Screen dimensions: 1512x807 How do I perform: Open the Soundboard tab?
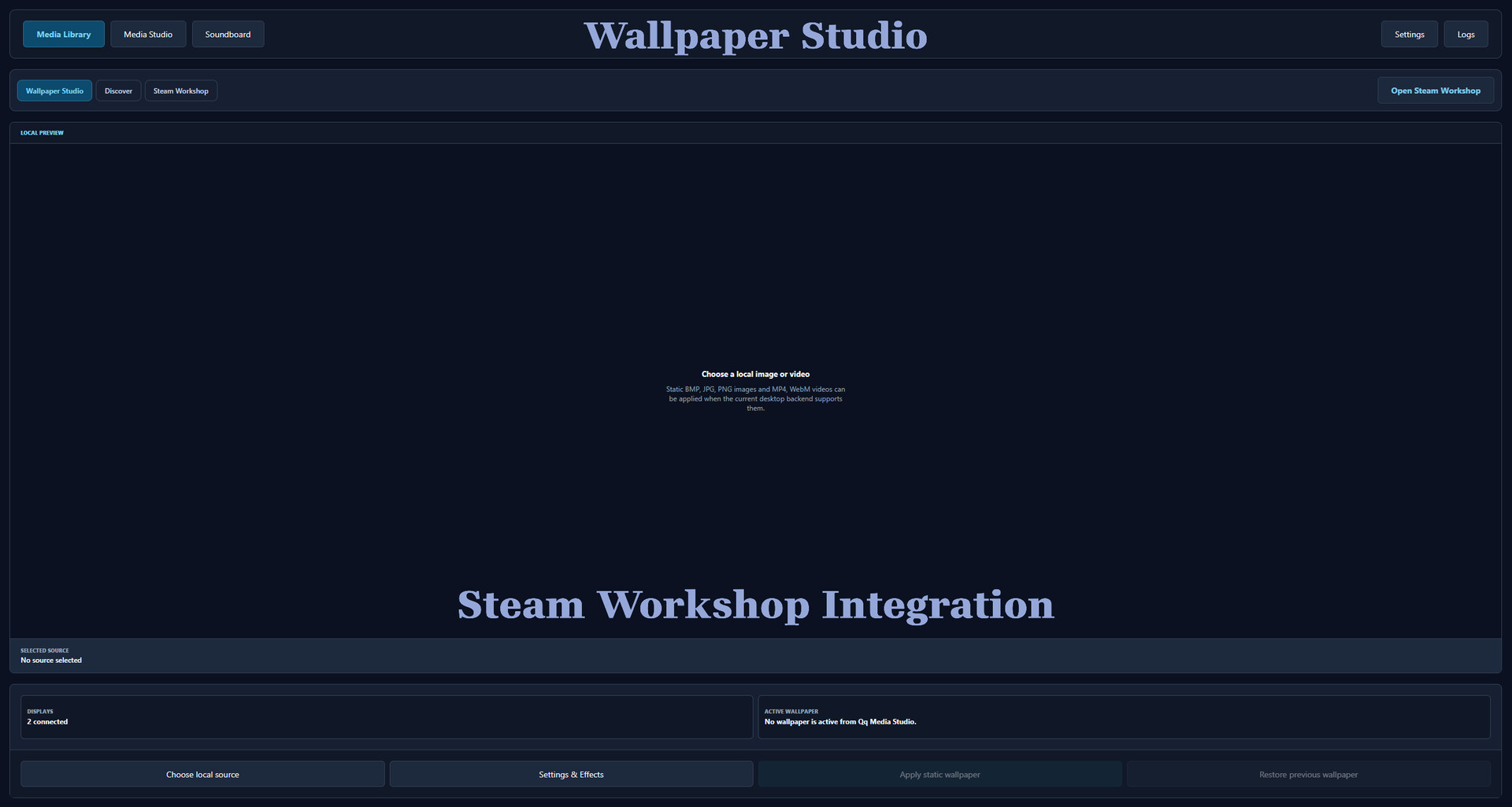pos(228,35)
